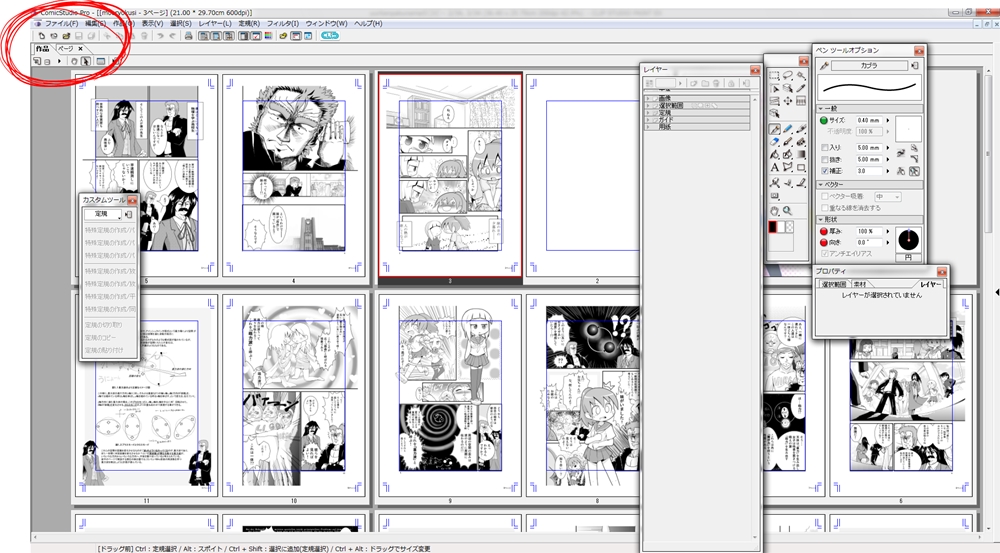Collapse the 一般 section
The image size is (1000, 553).
pos(821,108)
